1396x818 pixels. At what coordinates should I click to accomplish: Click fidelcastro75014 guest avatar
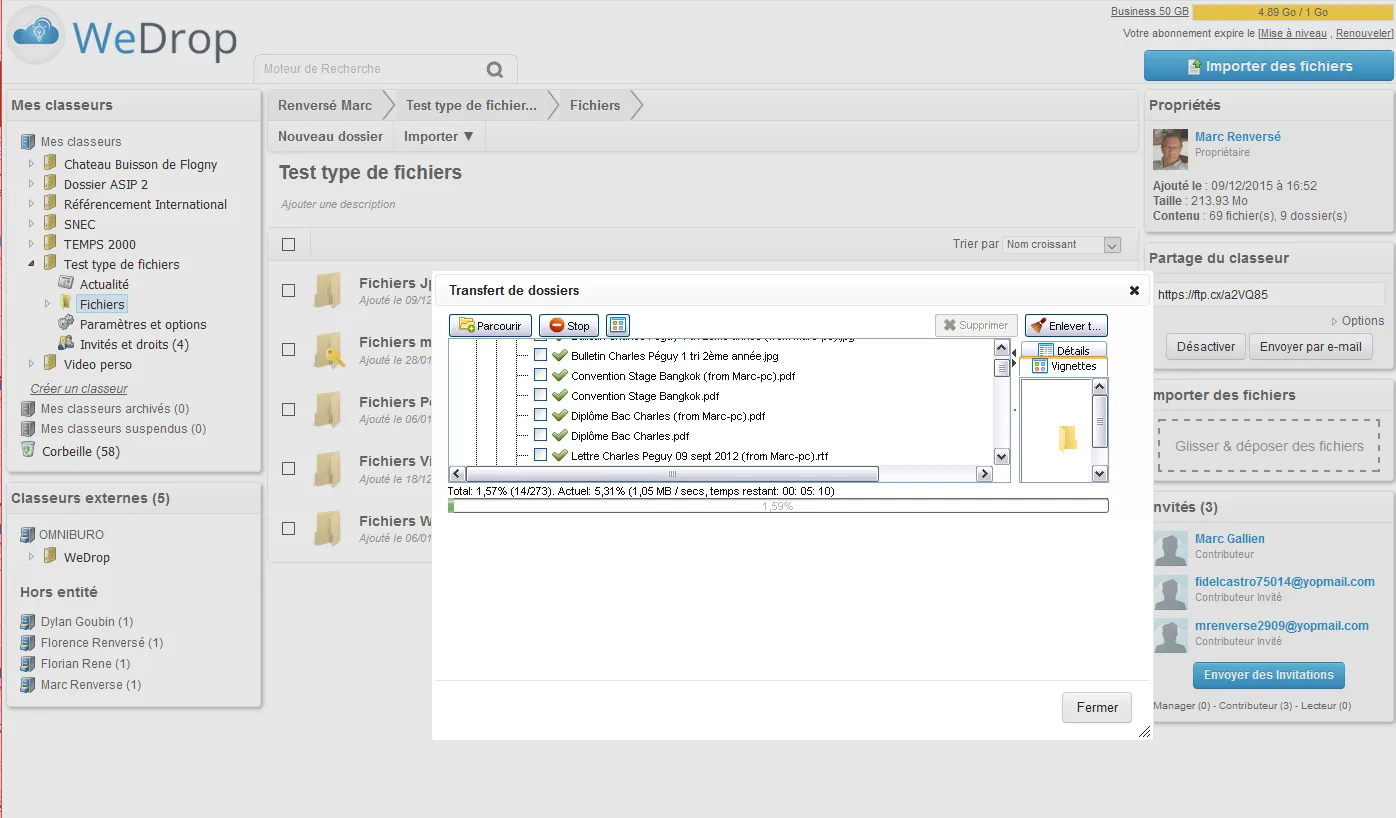tap(1171, 592)
